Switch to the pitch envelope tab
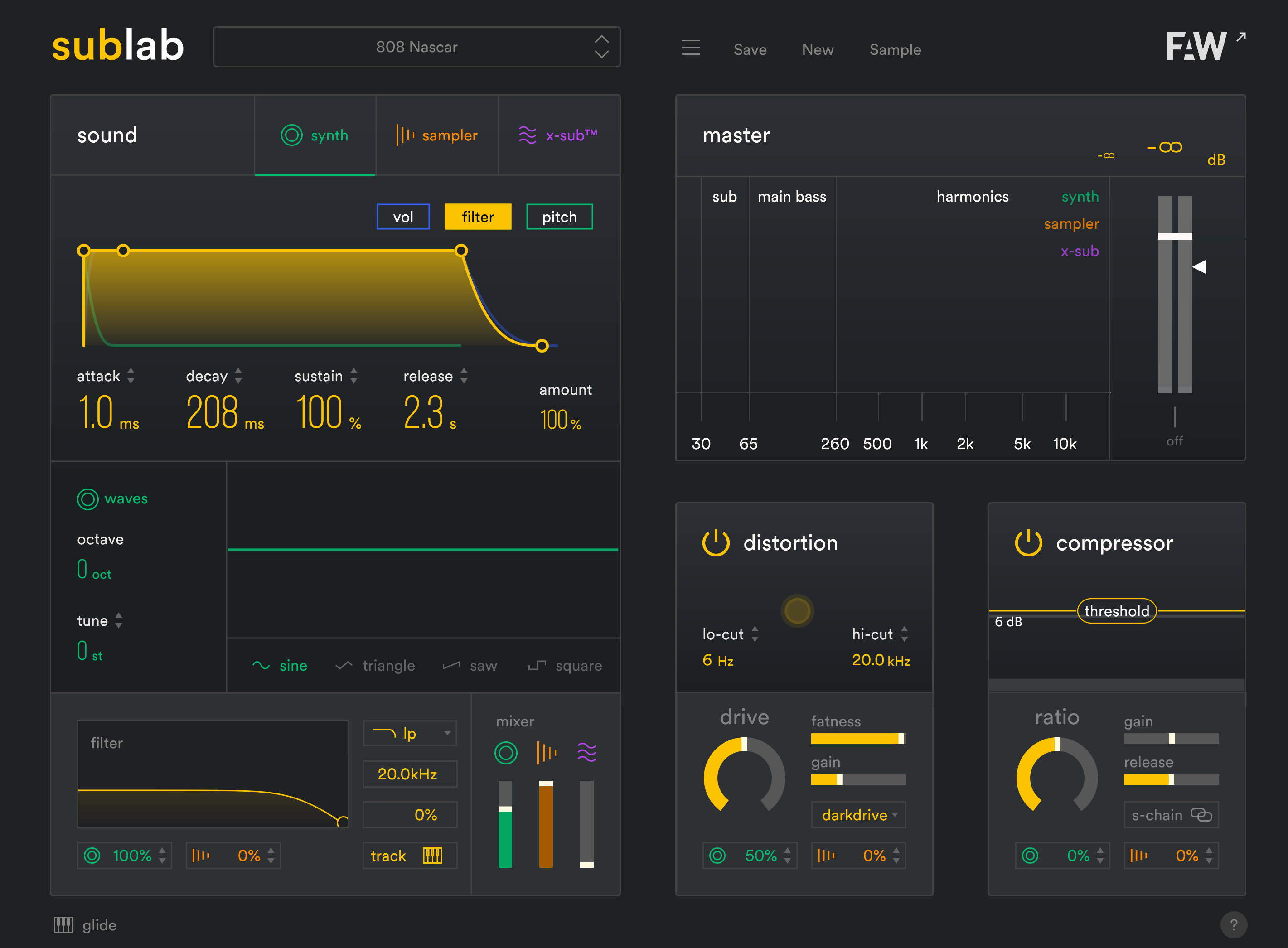Image resolution: width=1288 pixels, height=948 pixels. point(558,217)
